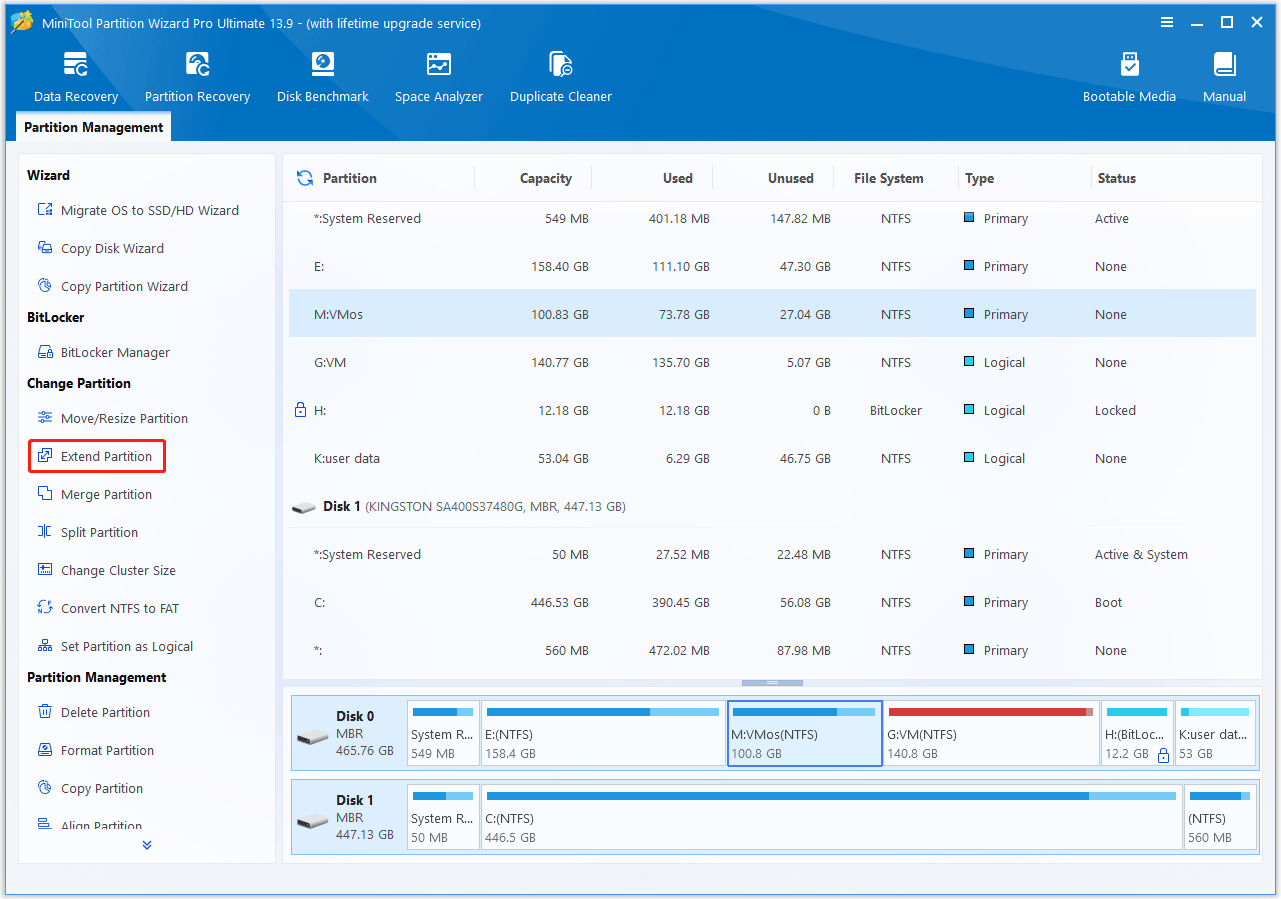Choose Set Partition as Logical

coord(115,646)
